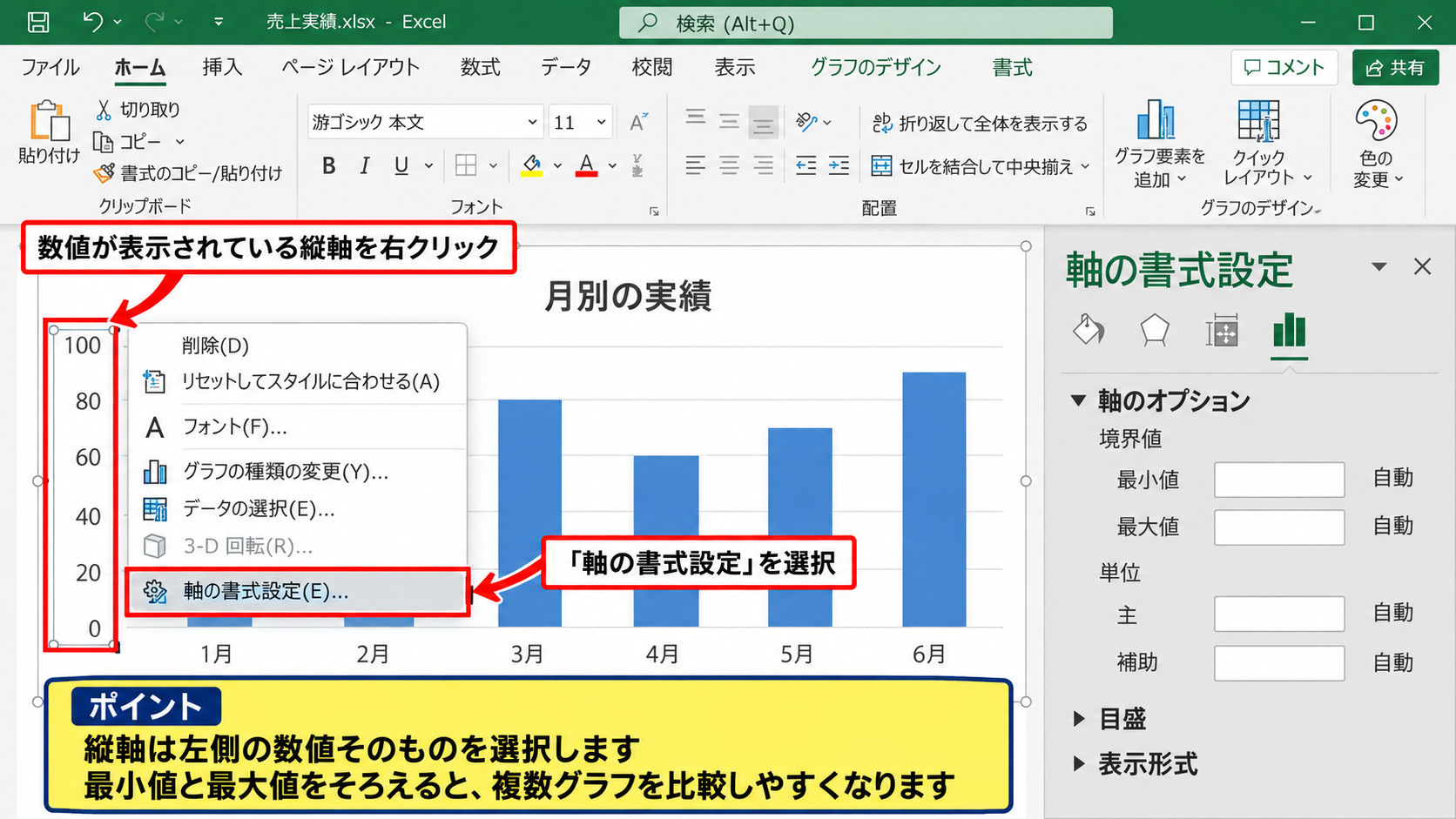Click the effects pentagon icon
The image size is (1456, 819).
[x=1155, y=331]
